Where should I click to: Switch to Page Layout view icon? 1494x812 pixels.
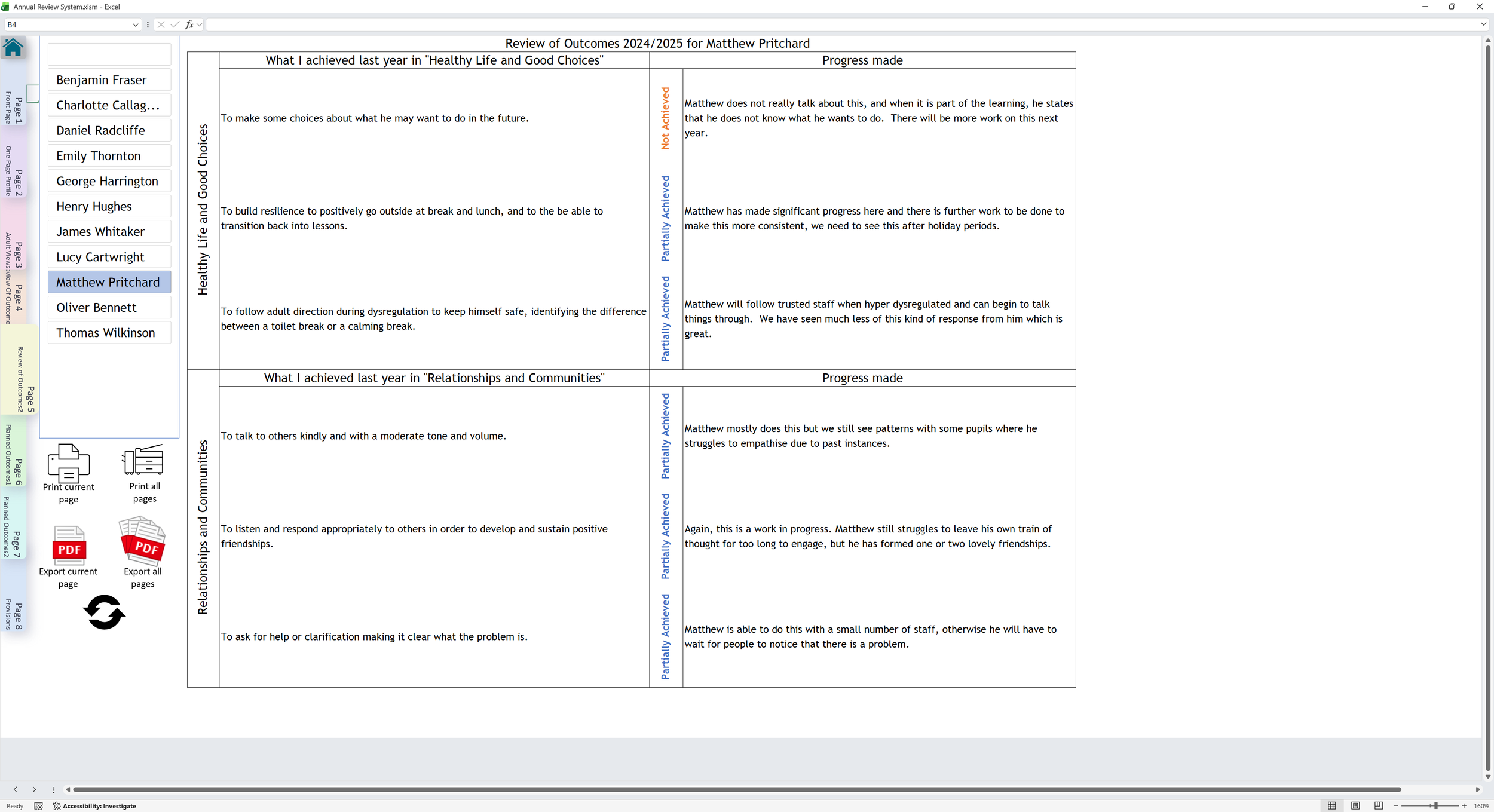tap(1355, 806)
